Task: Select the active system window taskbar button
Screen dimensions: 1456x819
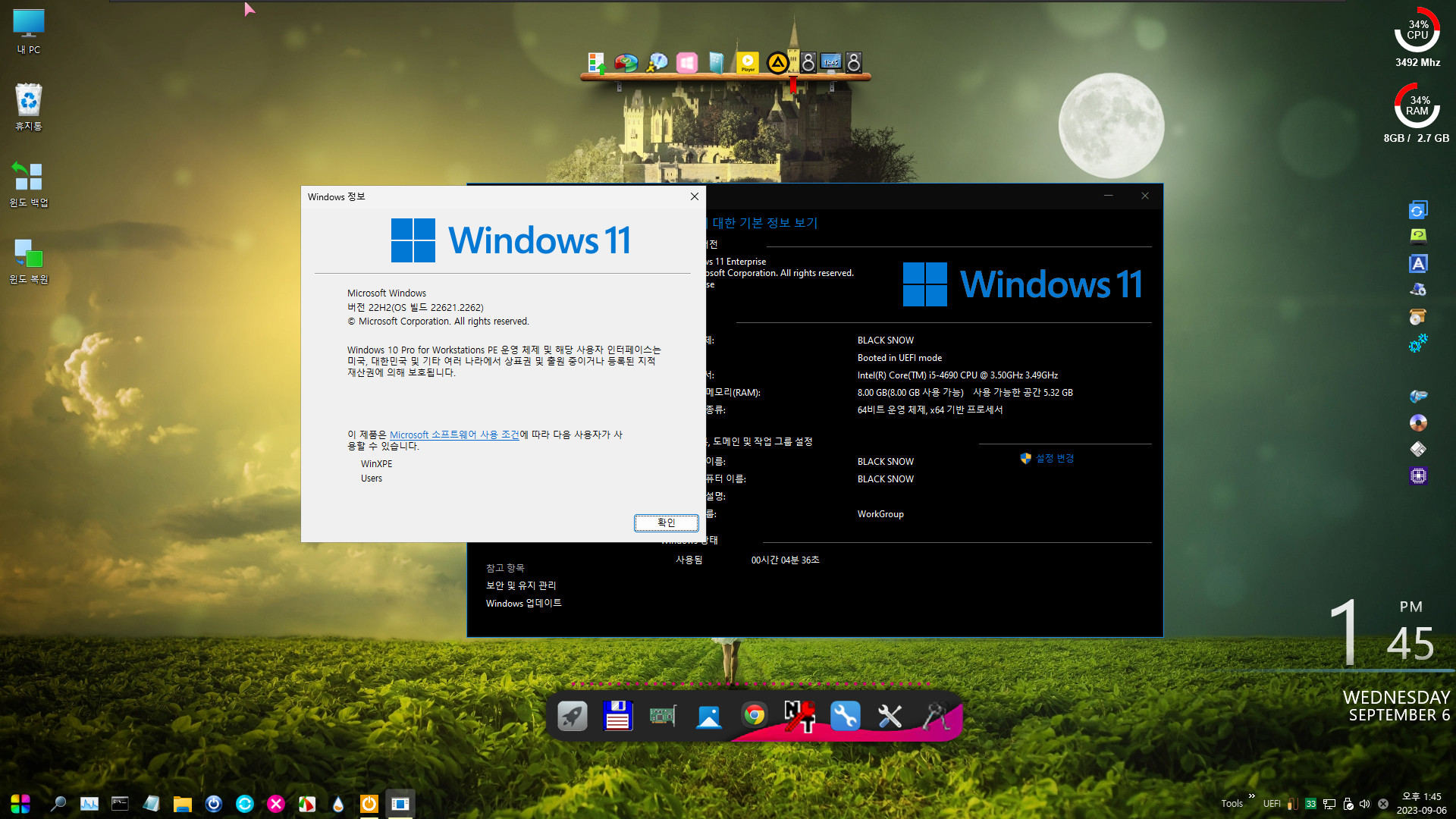Action: coord(400,803)
